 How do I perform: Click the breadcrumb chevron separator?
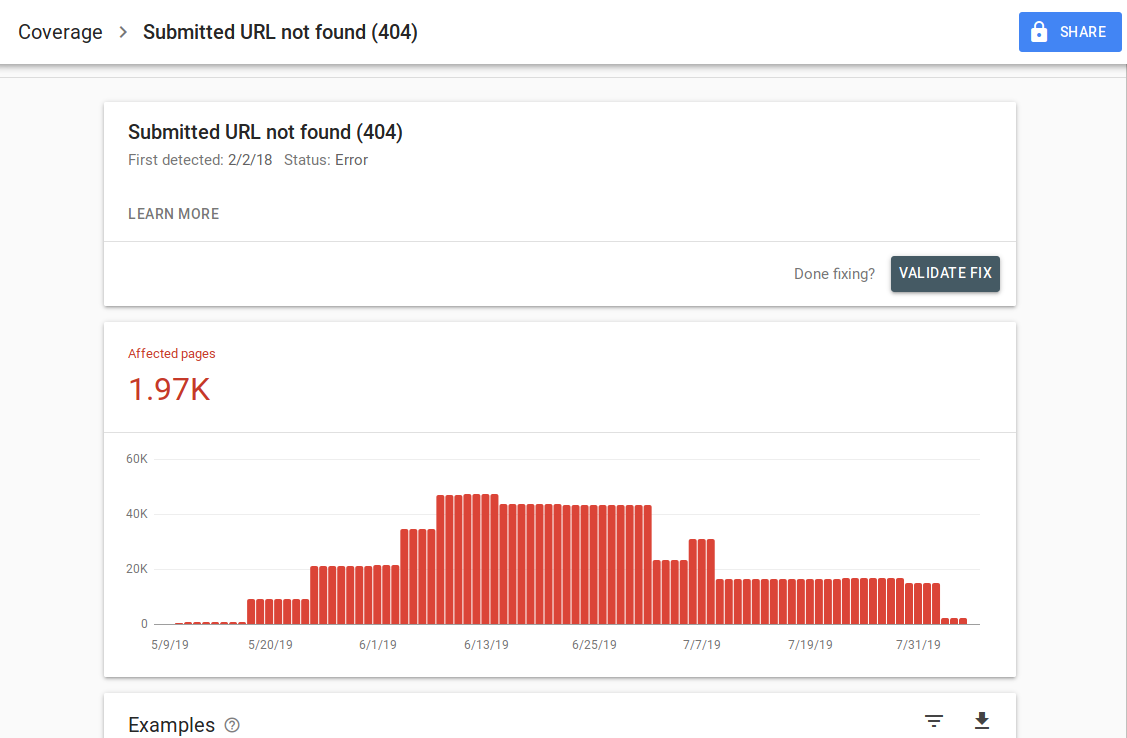point(123,32)
